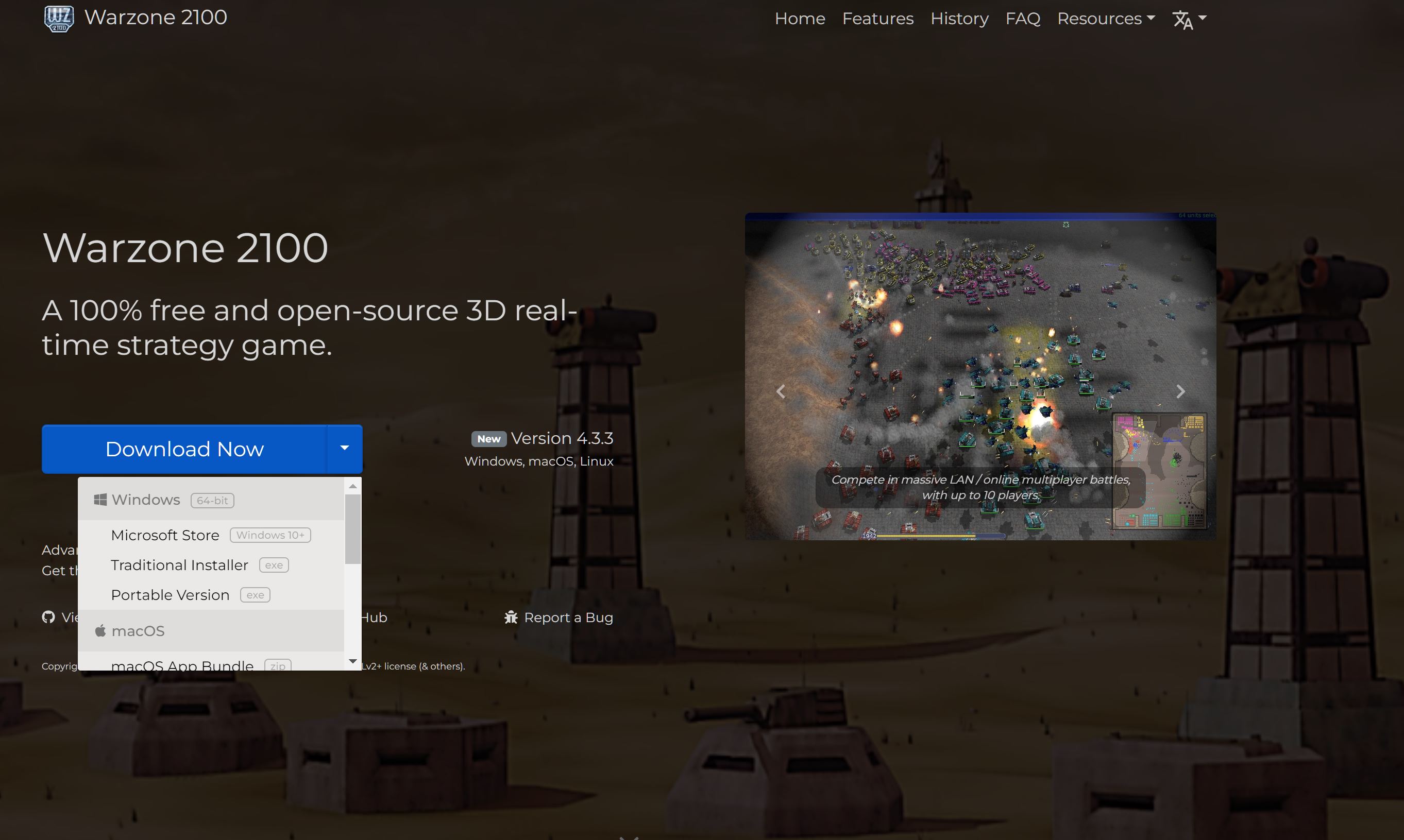The height and width of the screenshot is (840, 1404).
Task: Click the multiplayer battles carousel caption
Action: click(x=980, y=487)
